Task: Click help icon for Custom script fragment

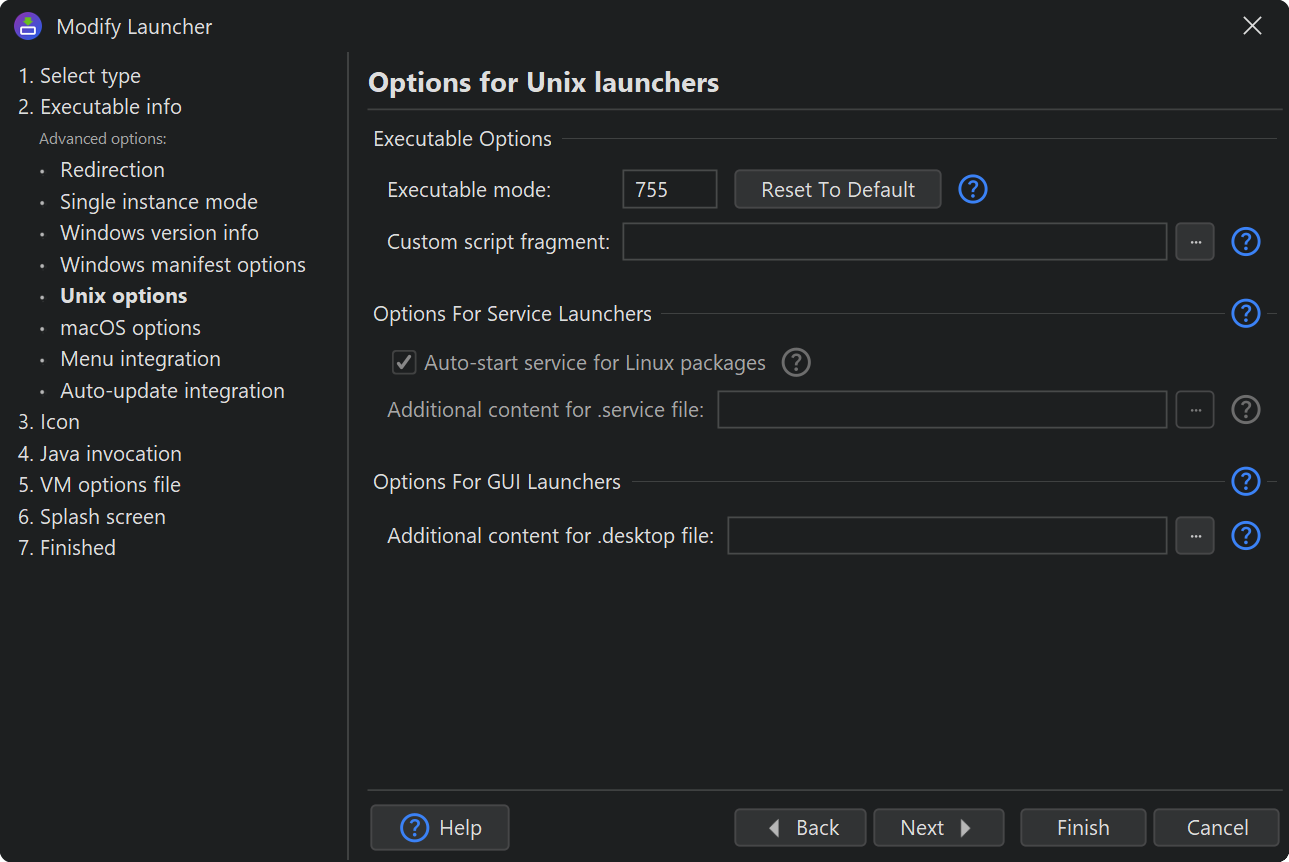Action: (1245, 242)
